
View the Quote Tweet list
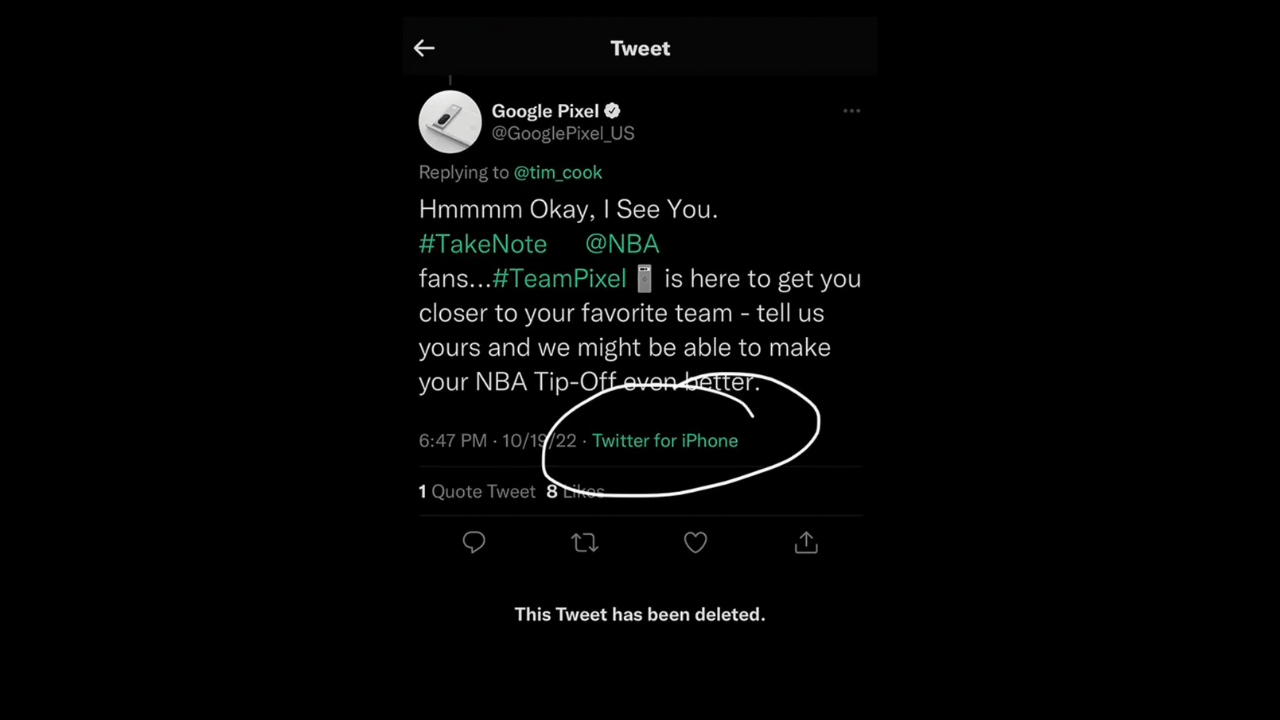(477, 491)
